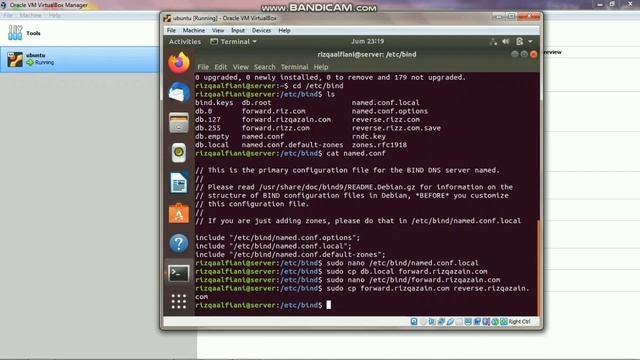Open the terminal's Edit menu

point(220,67)
